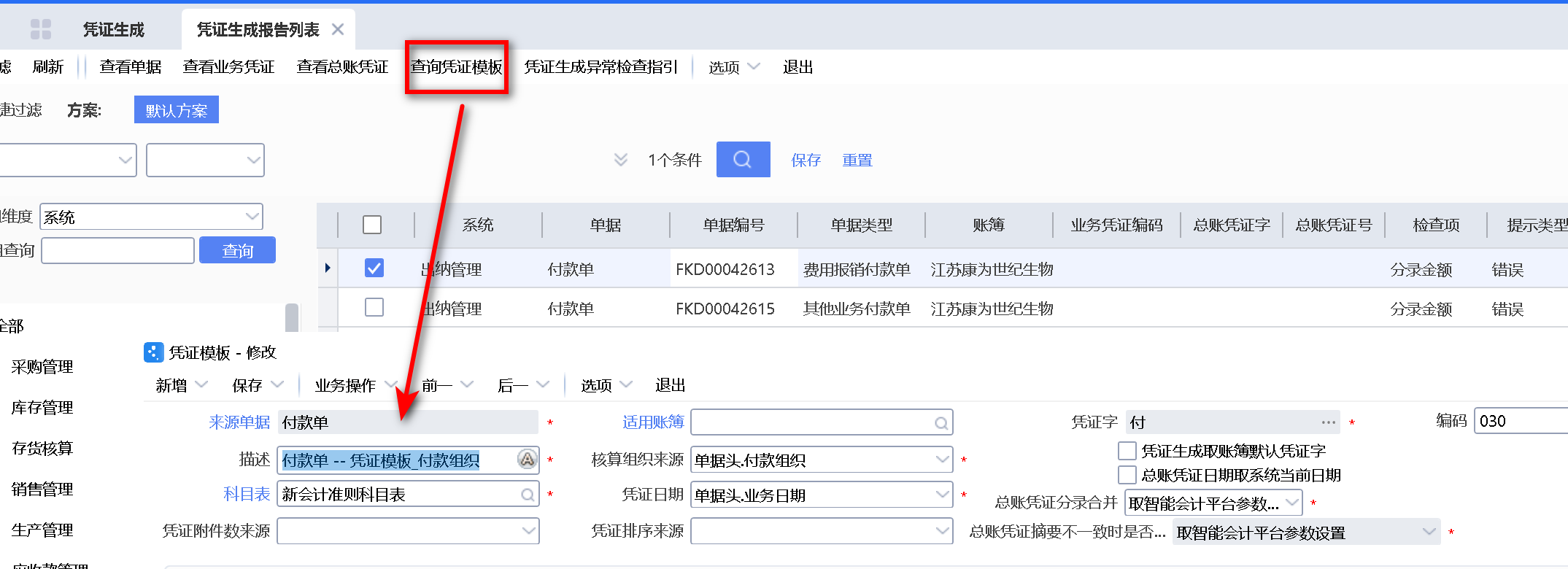
Task: Open the 适用账簿 lookup magnifier
Action: tap(941, 423)
